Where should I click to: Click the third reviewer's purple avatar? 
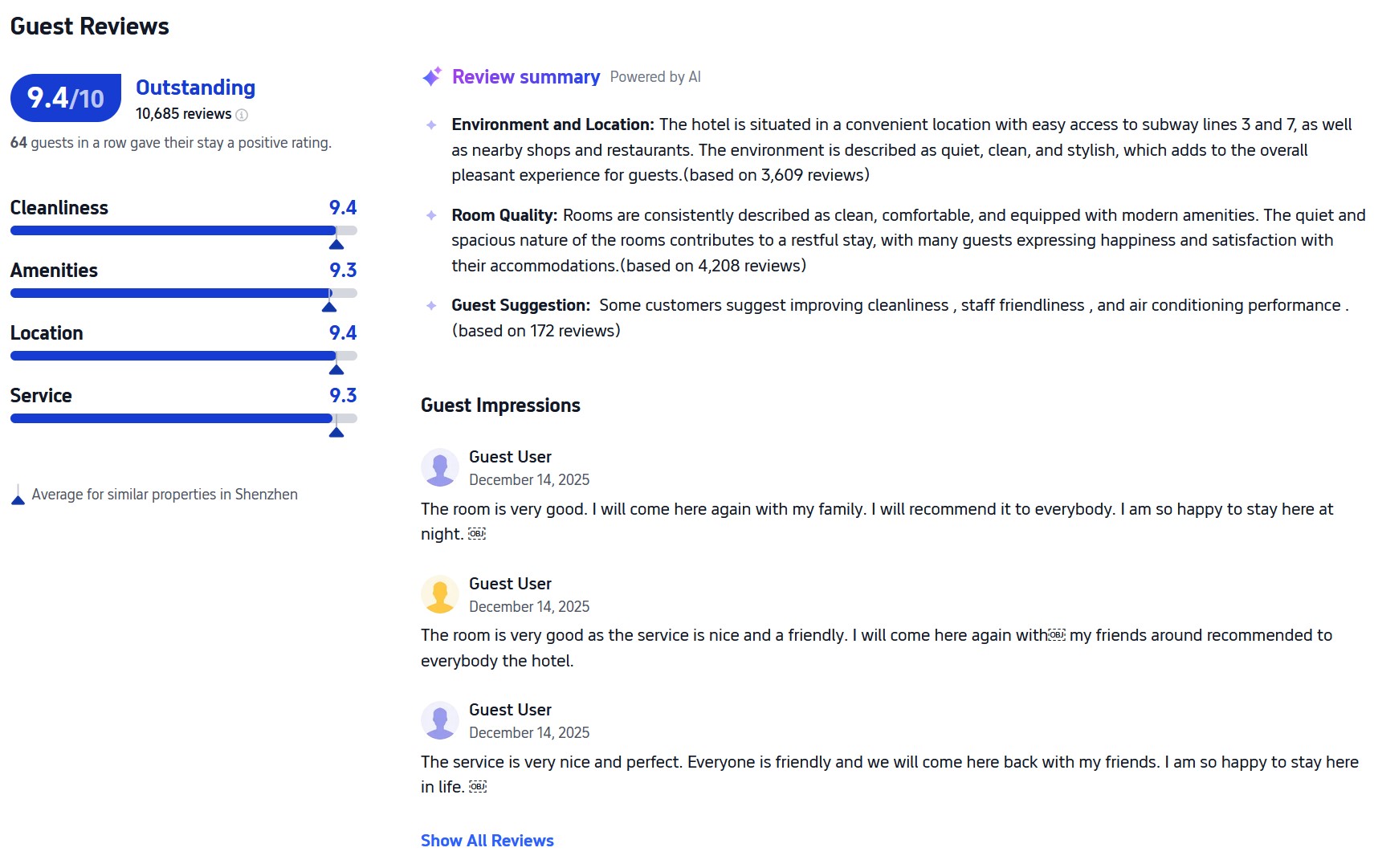440,720
